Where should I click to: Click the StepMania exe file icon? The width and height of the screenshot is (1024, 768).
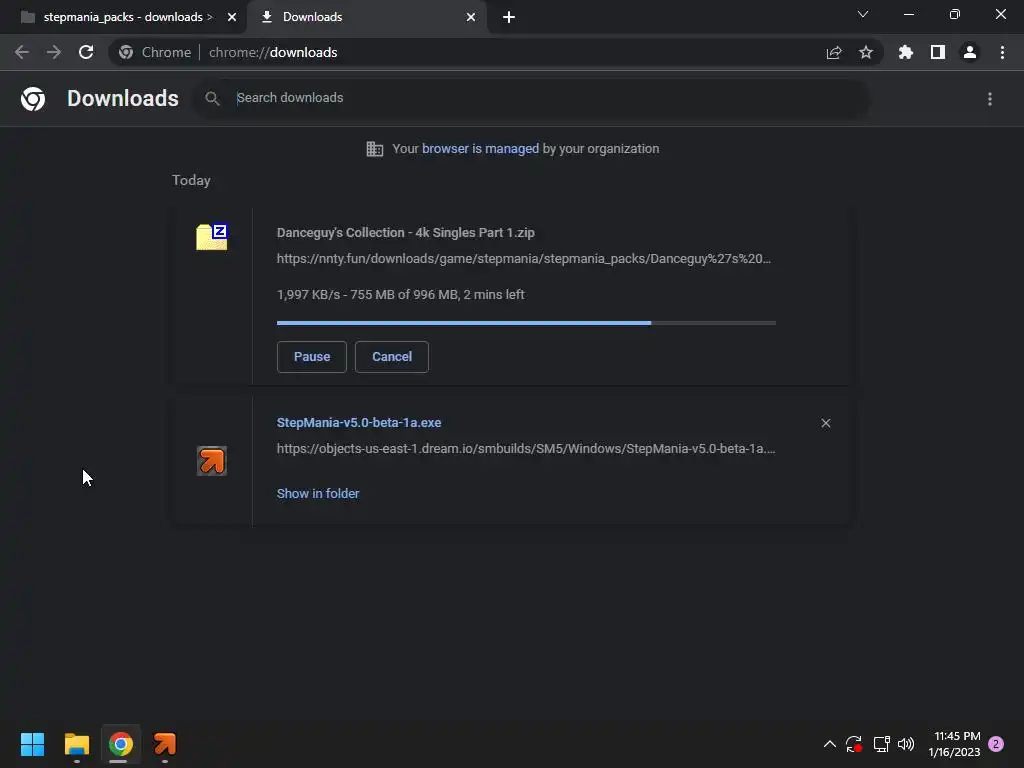tap(212, 460)
